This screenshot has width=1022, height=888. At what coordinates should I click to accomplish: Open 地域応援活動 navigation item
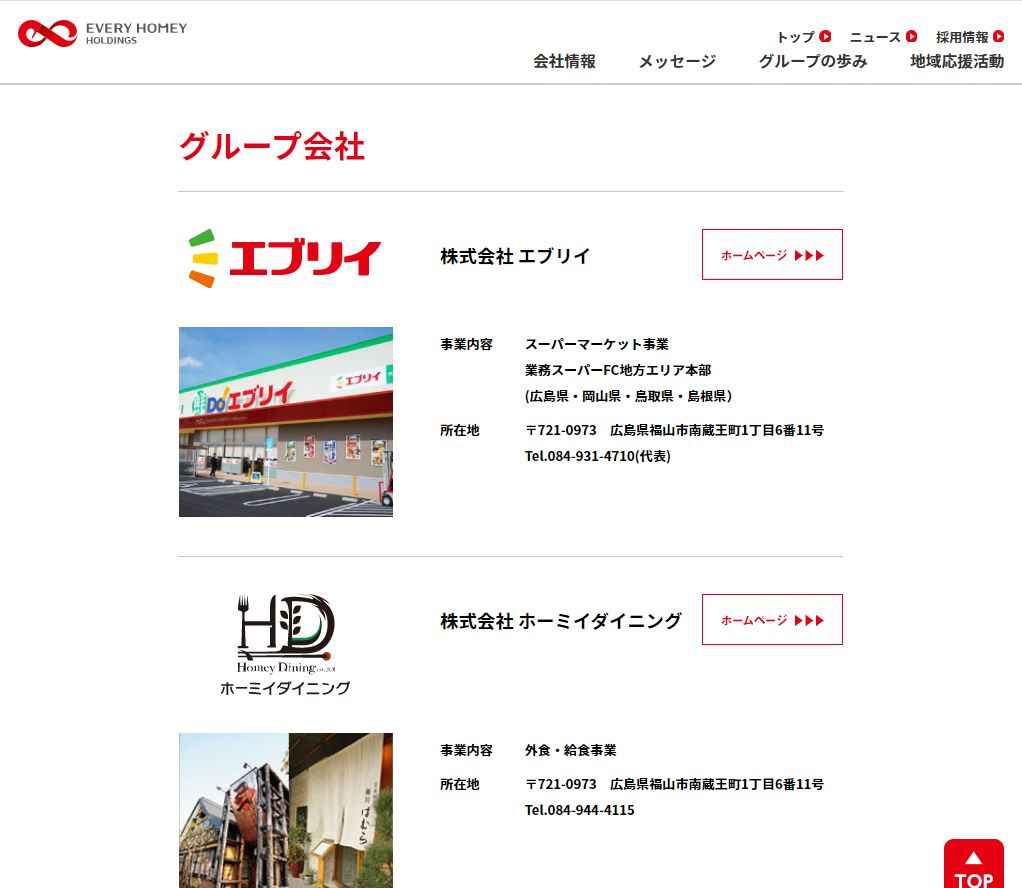click(x=956, y=61)
